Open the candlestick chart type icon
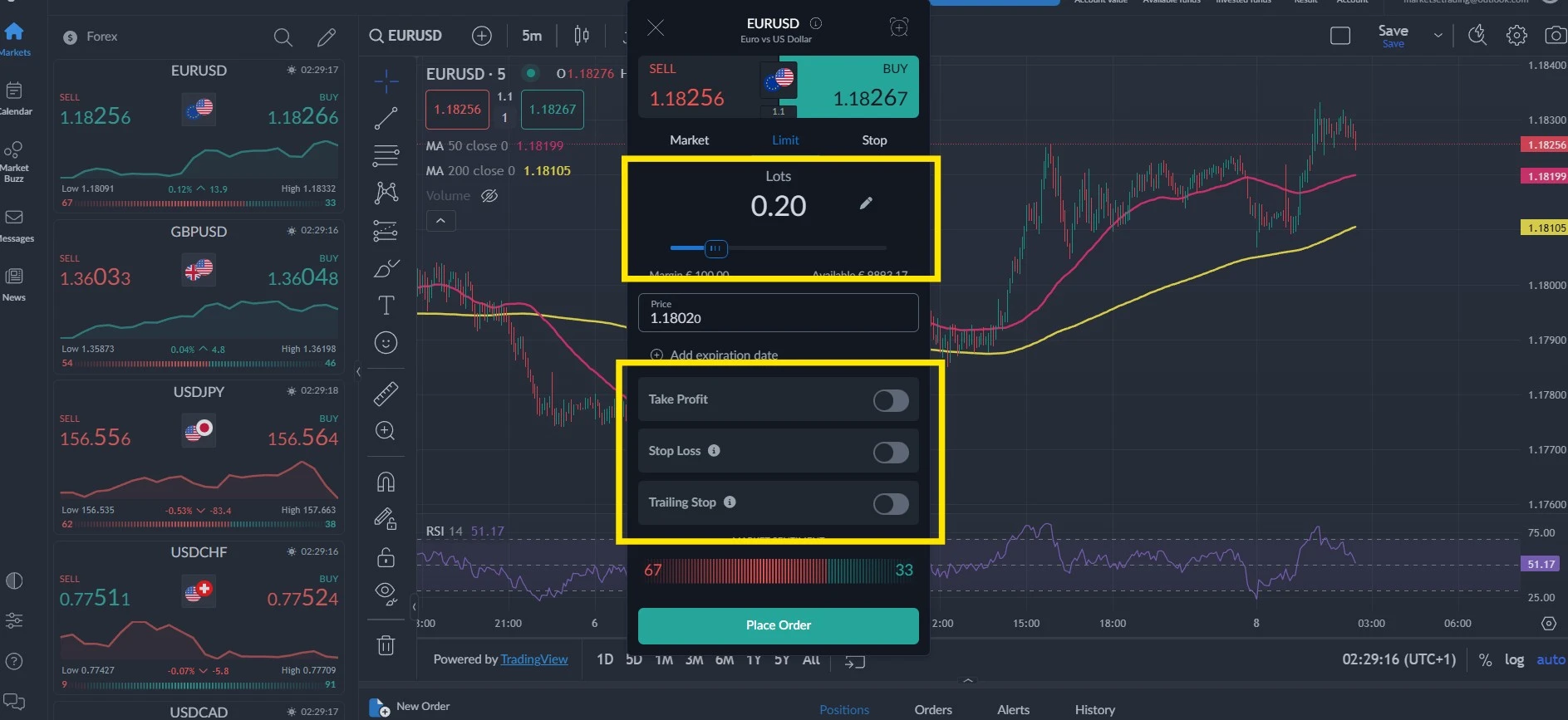The height and width of the screenshot is (720, 1568). tap(582, 36)
